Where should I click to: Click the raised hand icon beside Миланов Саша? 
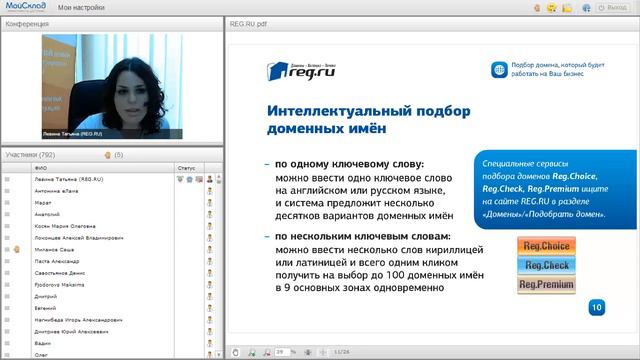tap(17, 249)
